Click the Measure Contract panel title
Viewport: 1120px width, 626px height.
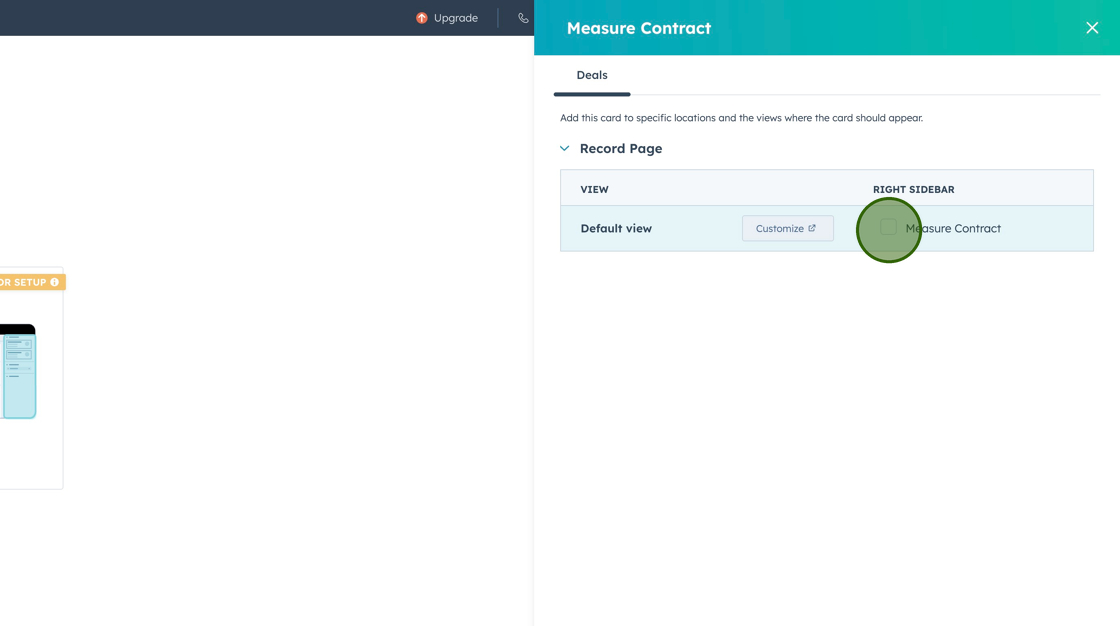(639, 28)
